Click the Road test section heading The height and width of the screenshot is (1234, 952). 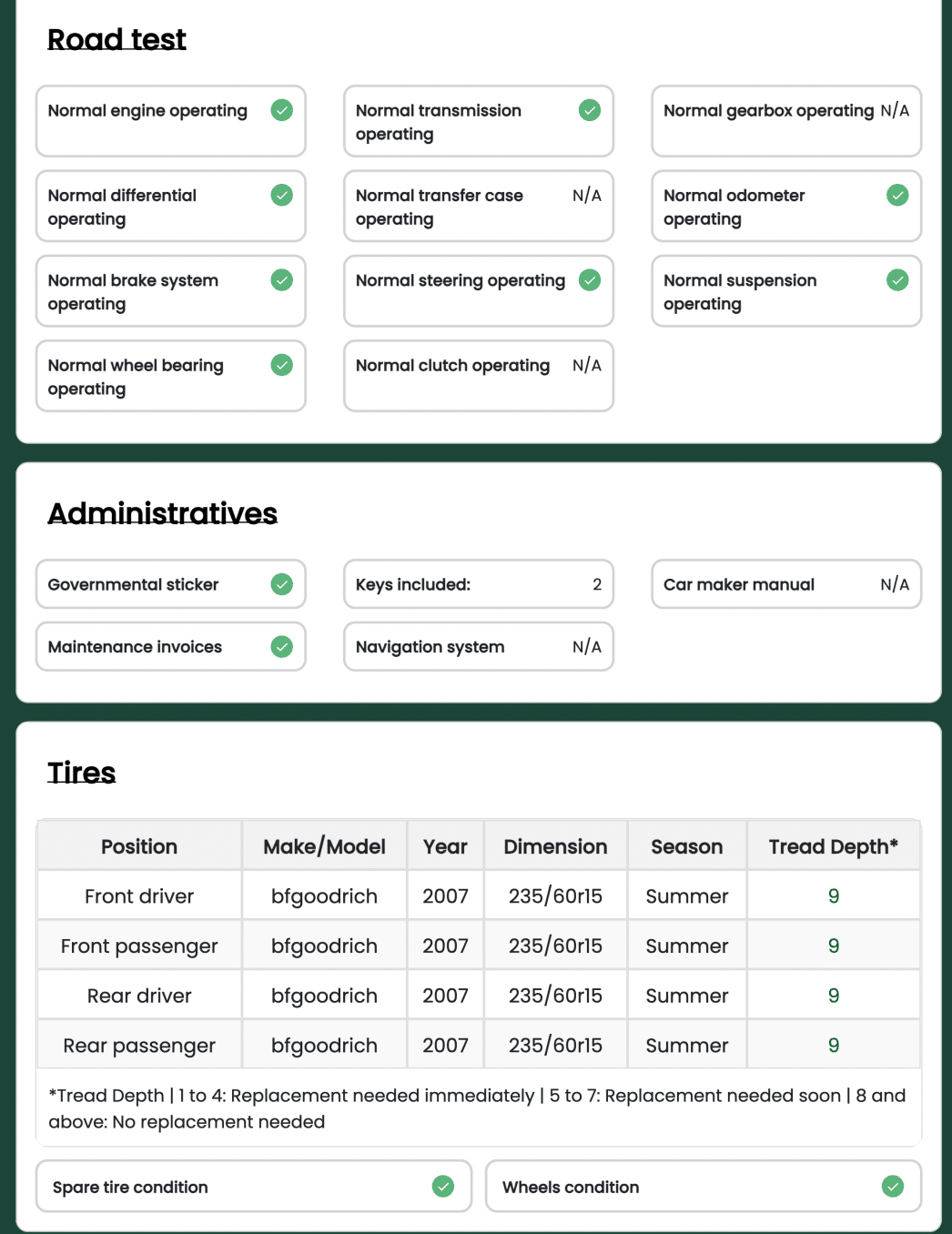pos(116,39)
